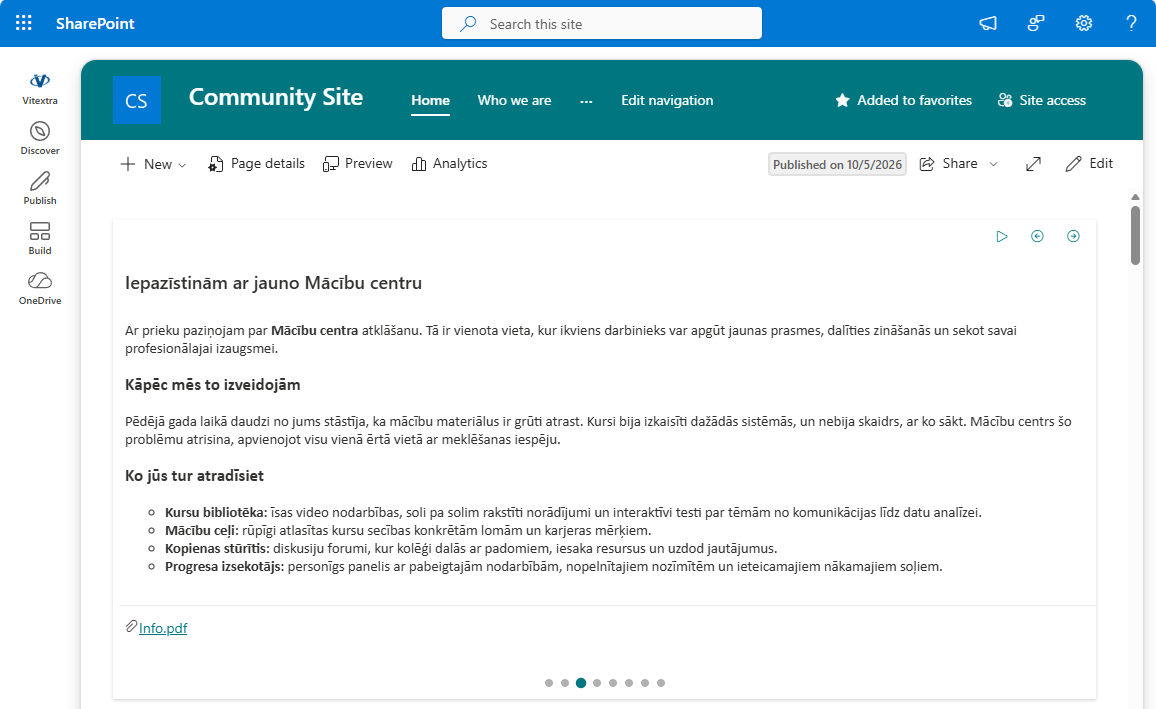Open the megaphone announcements icon

tap(988, 24)
